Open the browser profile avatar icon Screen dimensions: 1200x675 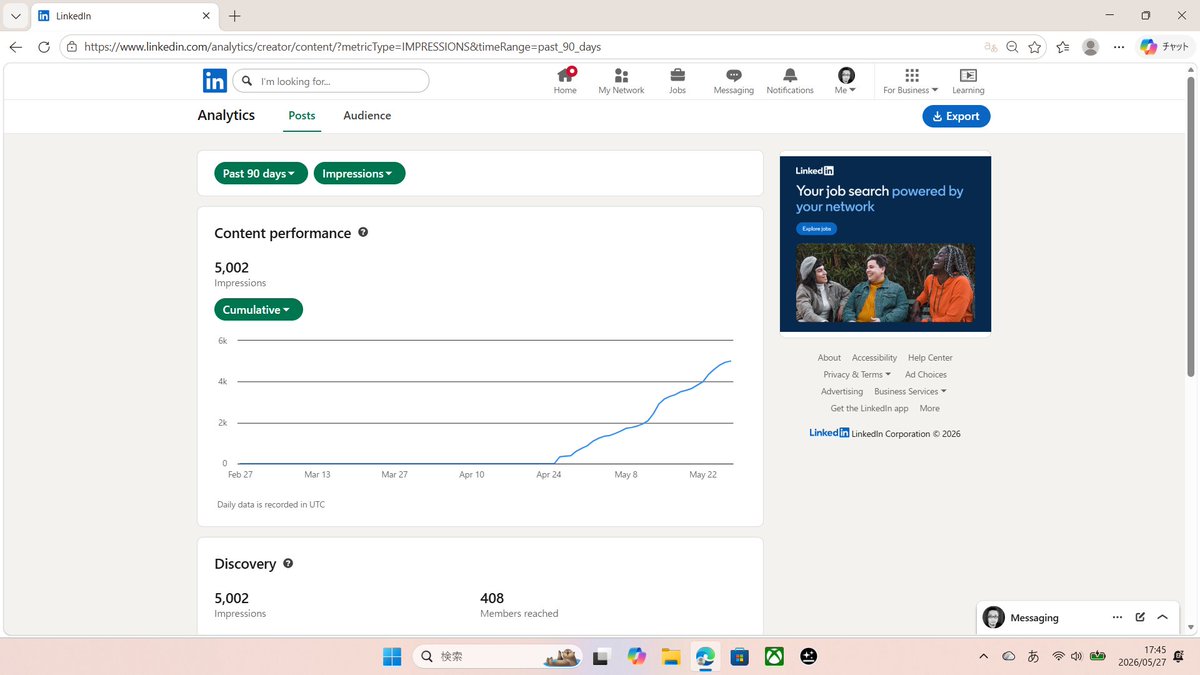(1091, 47)
